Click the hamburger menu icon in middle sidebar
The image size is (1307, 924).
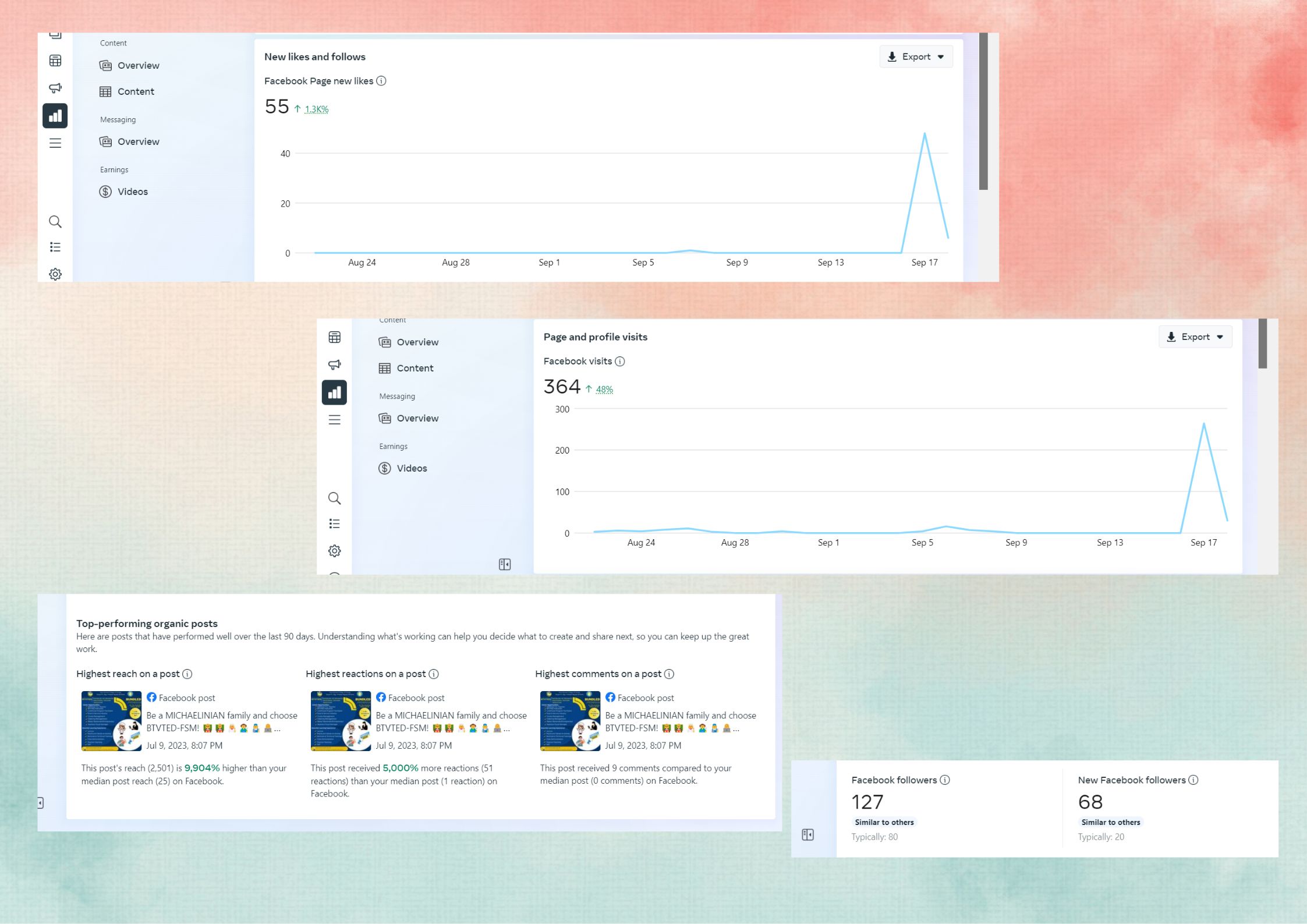[334, 420]
